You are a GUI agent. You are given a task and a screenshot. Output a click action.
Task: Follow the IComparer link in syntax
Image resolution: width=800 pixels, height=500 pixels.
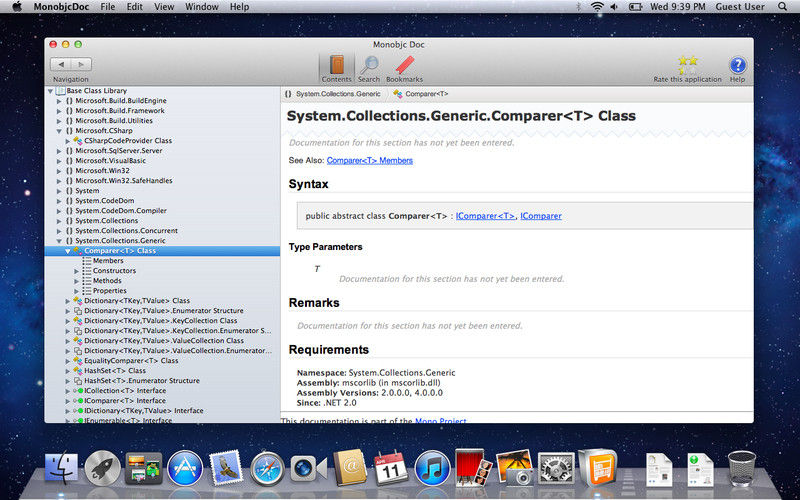coord(541,216)
